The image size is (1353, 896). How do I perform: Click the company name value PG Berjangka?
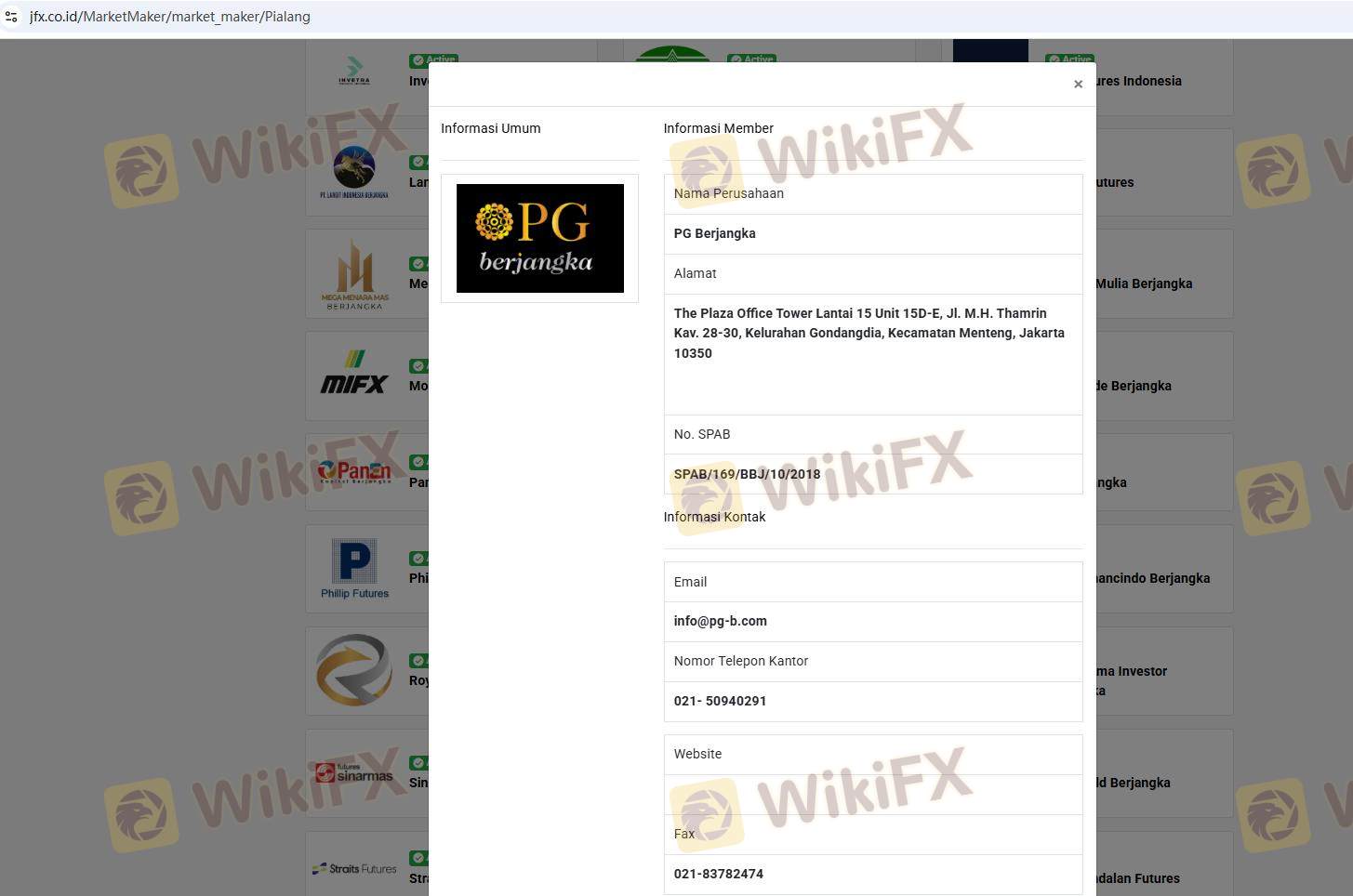714,233
